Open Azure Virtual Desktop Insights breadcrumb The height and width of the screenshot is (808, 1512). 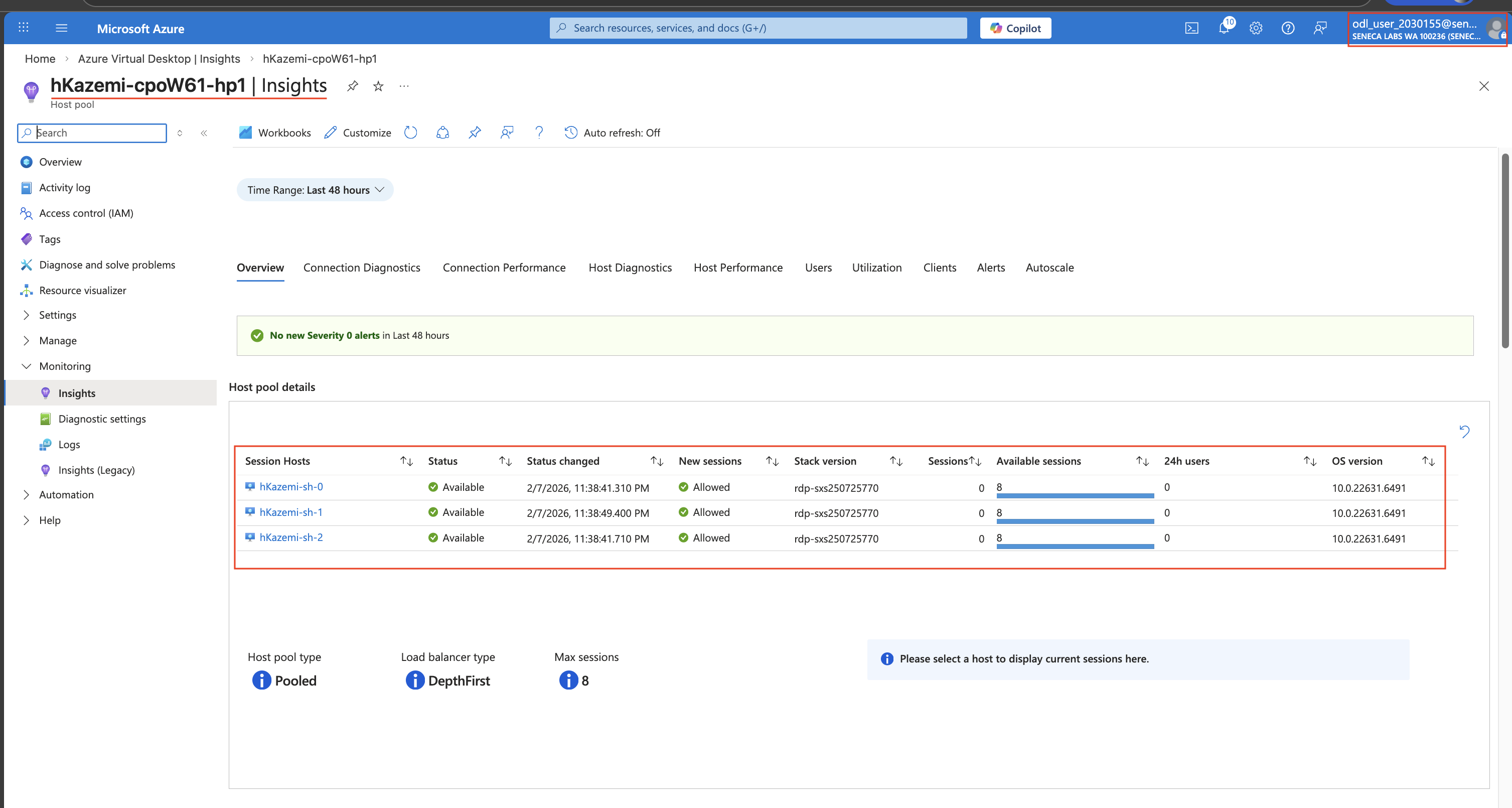click(x=159, y=59)
